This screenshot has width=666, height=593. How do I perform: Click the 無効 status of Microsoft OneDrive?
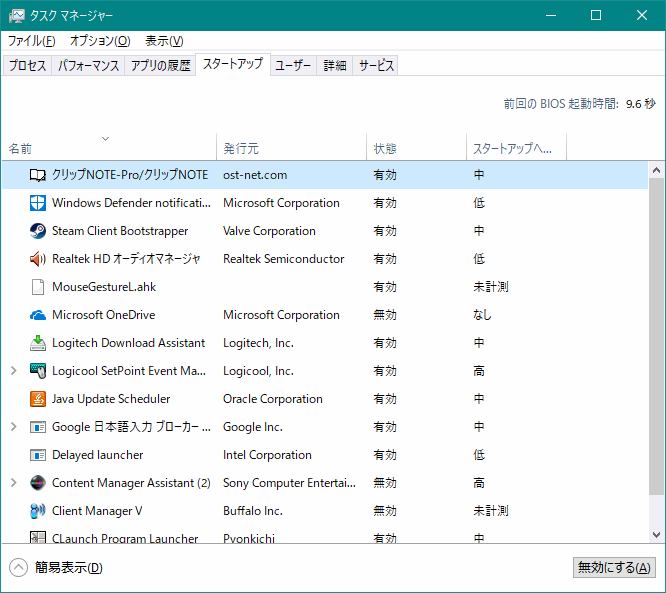pyautogui.click(x=385, y=315)
